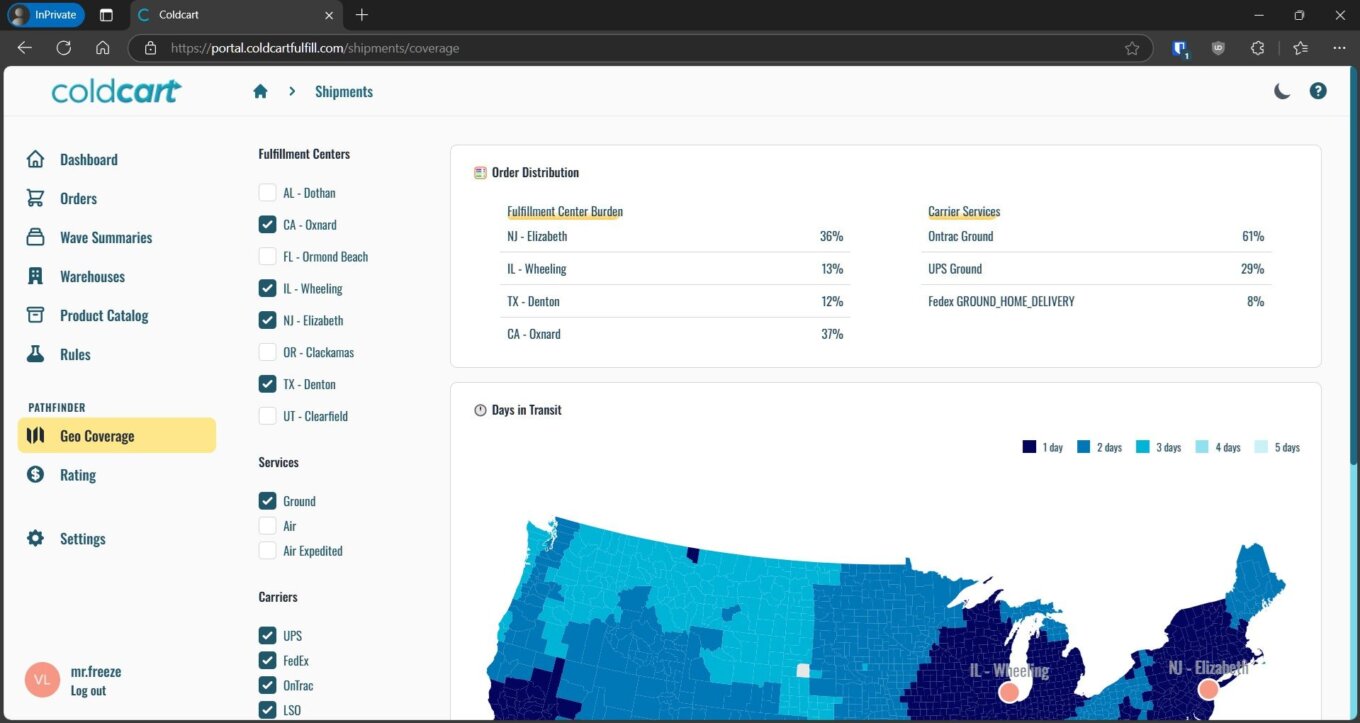Click the Dashboard house icon in sidebar
The image size is (1360, 723).
click(36, 159)
